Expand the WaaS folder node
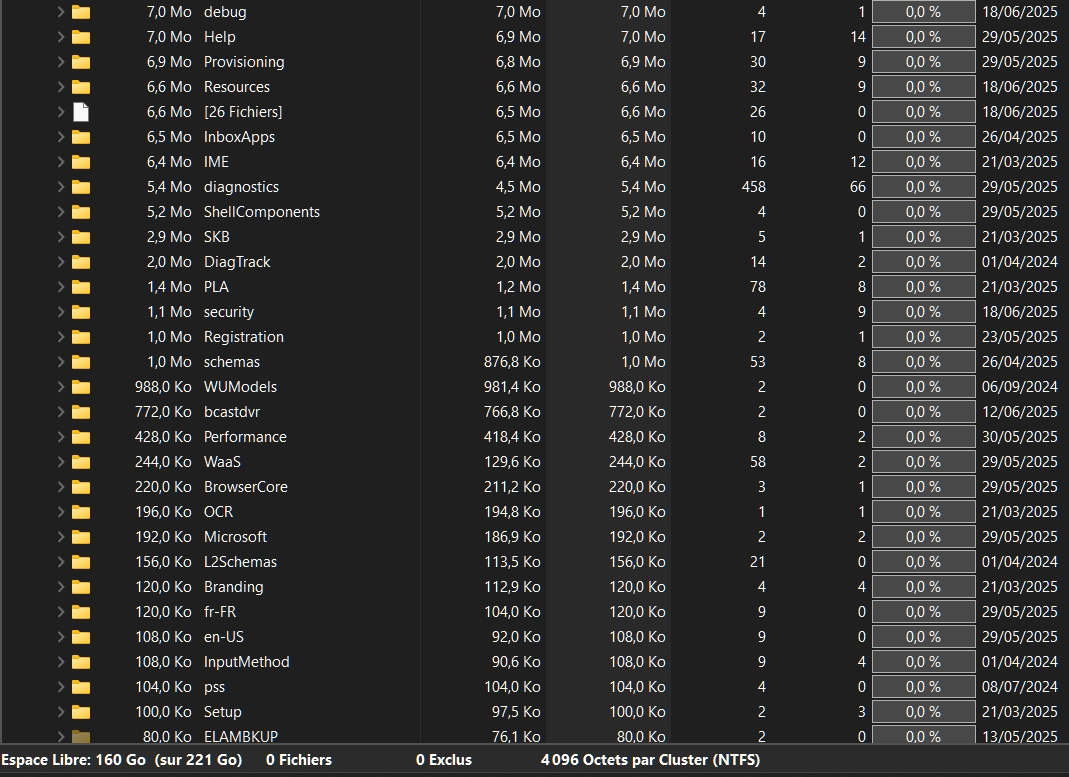The image size is (1069, 777). pos(61,461)
